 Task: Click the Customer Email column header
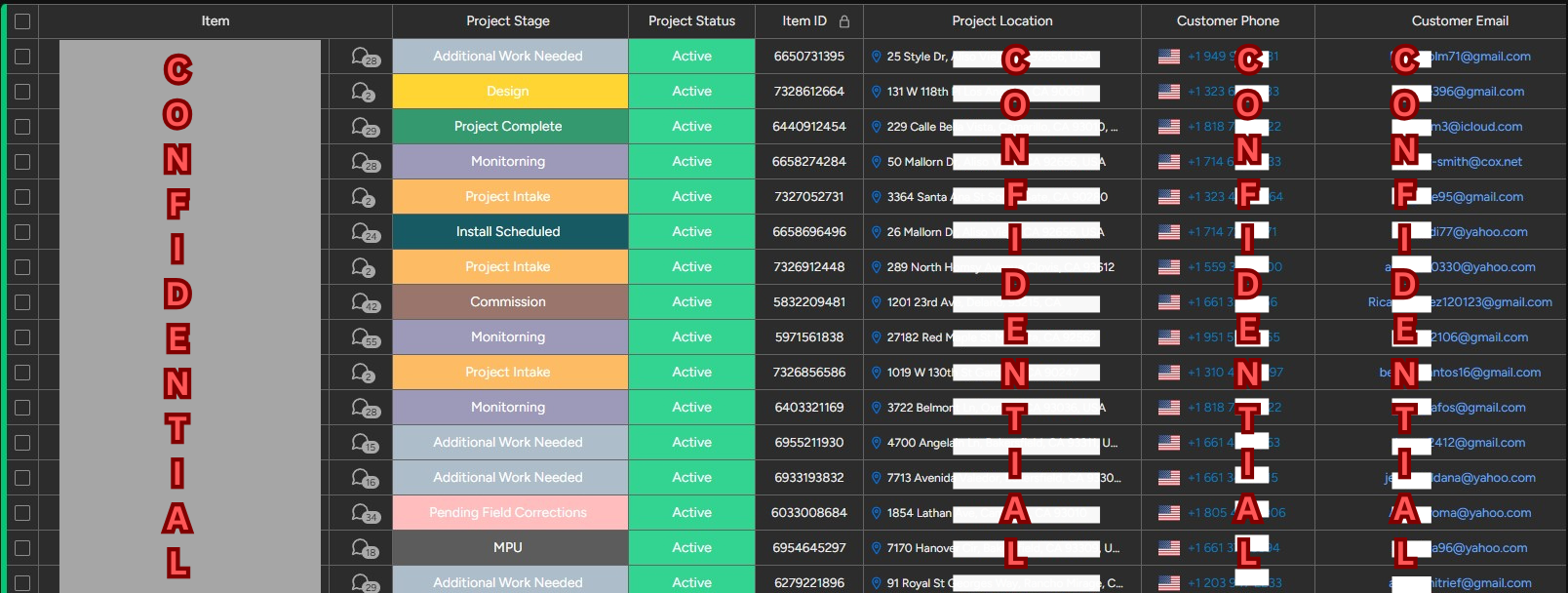point(1460,20)
